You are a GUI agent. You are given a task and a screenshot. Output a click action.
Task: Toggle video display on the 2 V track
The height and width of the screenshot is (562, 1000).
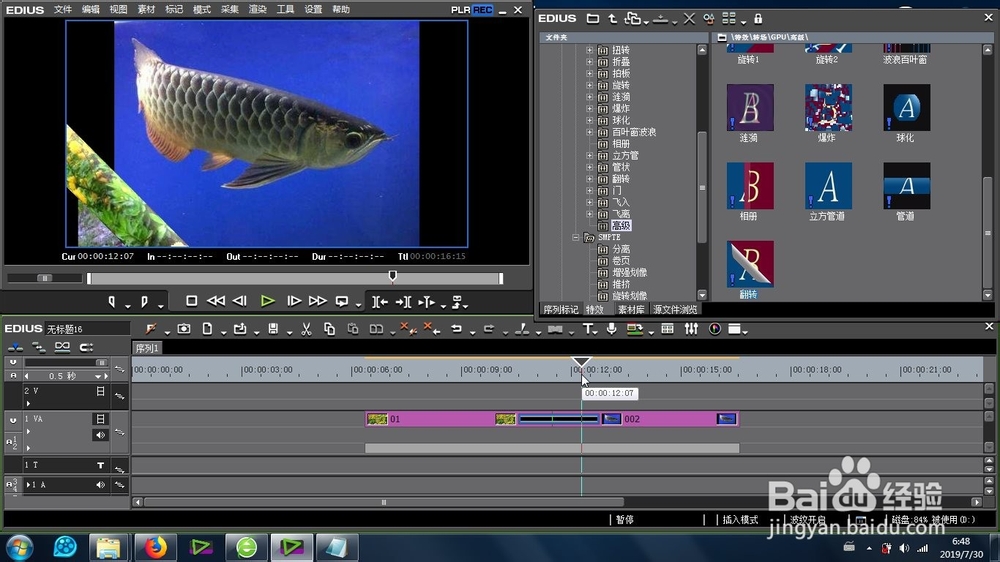100,392
